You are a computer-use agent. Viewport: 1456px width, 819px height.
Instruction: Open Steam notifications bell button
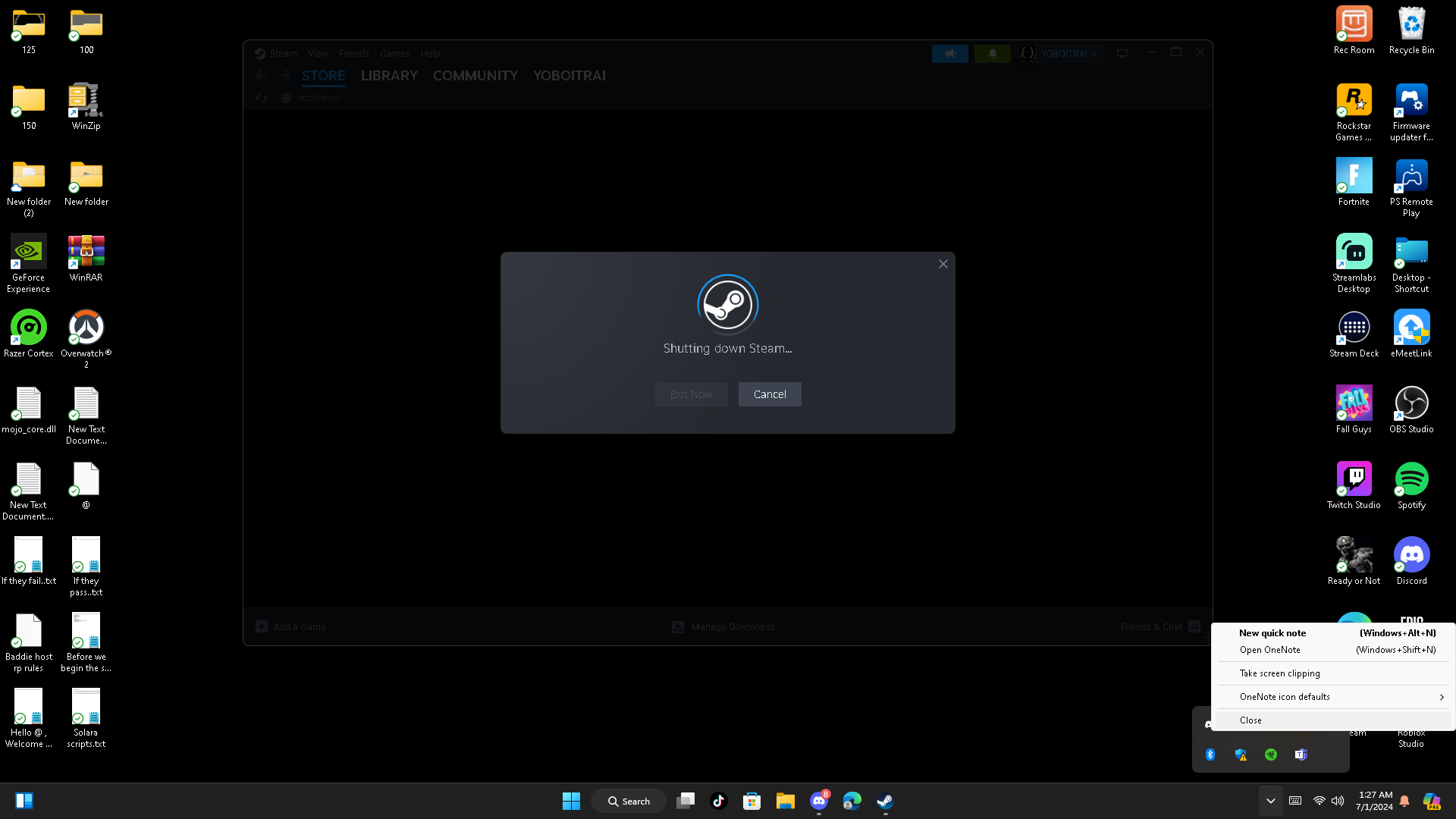point(993,54)
